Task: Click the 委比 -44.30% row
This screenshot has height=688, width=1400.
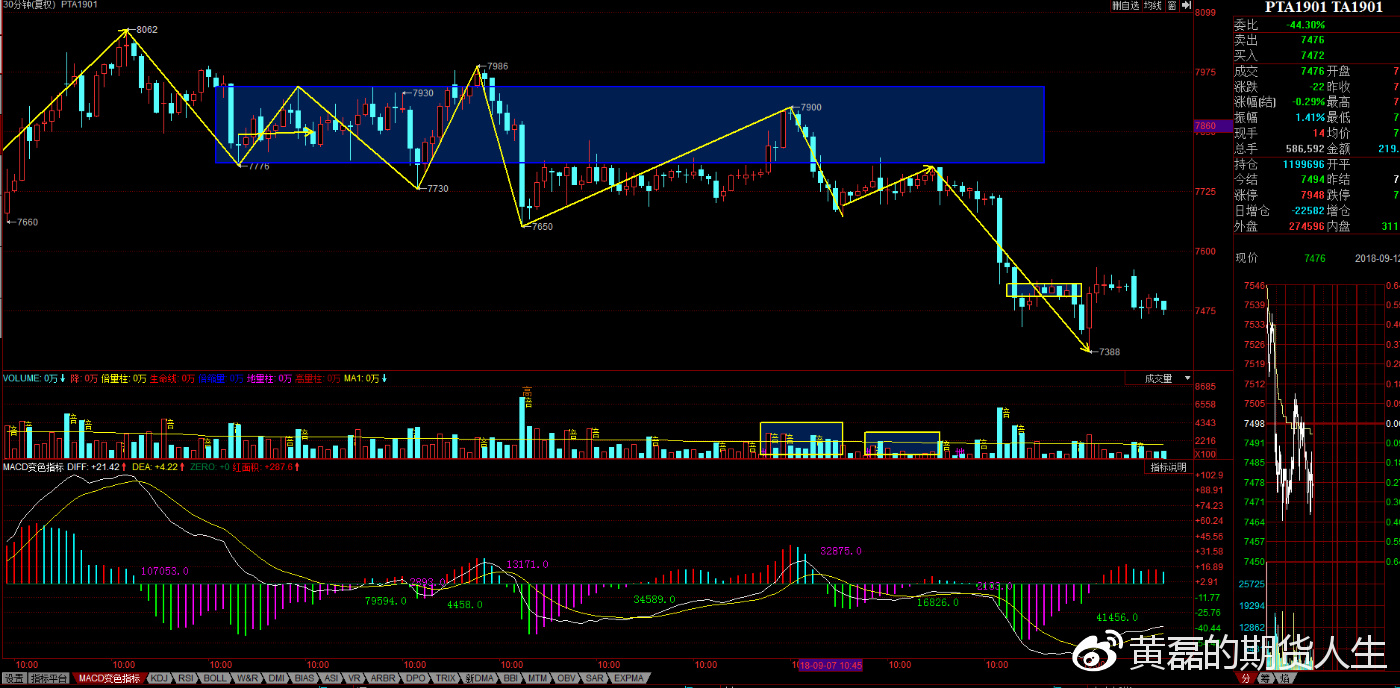Action: (x=1316, y=24)
